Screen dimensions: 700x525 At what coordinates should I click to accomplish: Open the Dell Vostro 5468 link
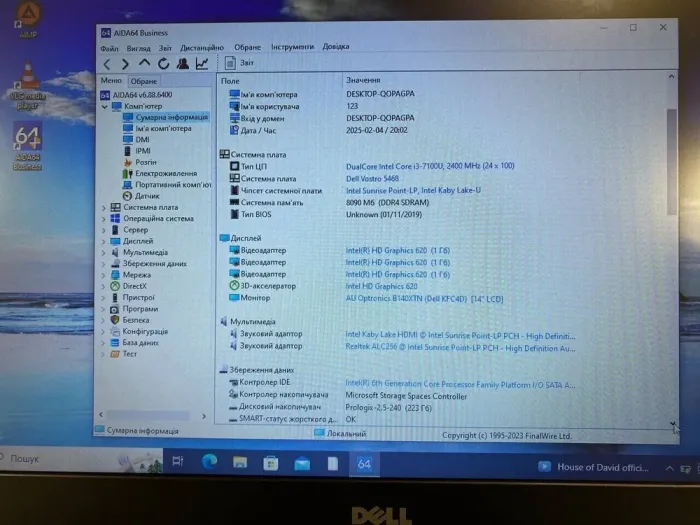[x=372, y=179]
